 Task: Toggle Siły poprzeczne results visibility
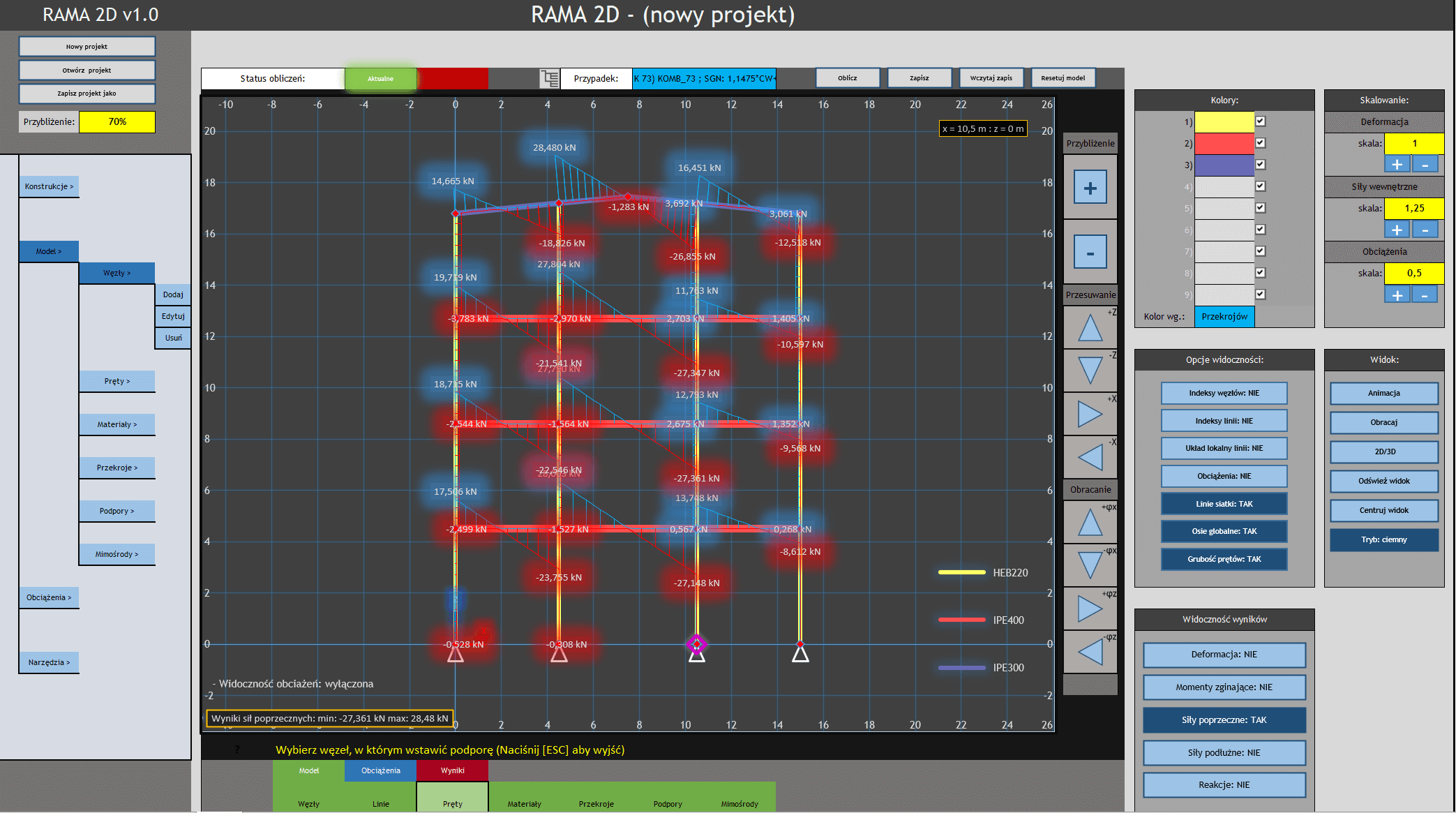(x=1224, y=719)
